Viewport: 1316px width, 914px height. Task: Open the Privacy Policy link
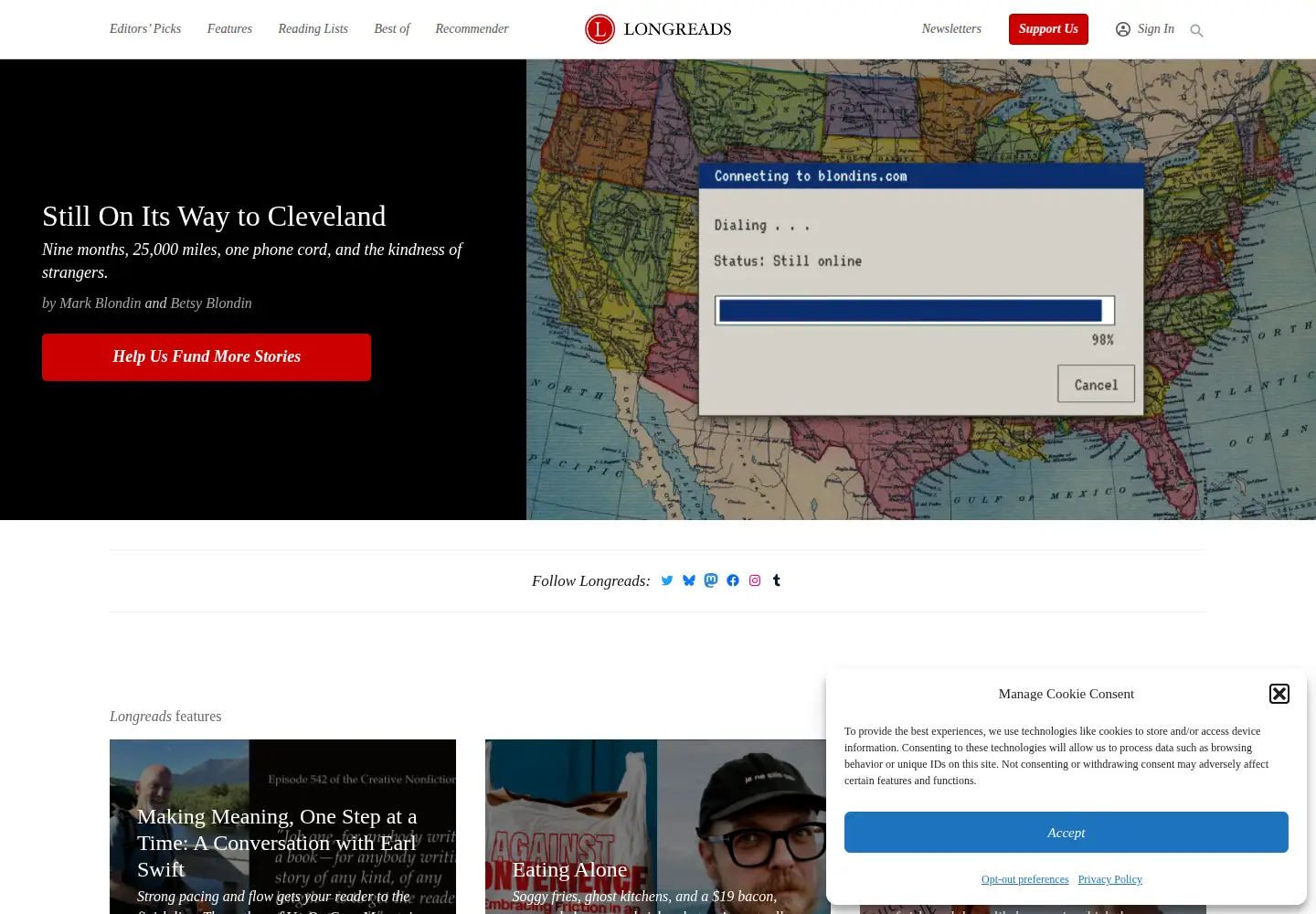(1110, 879)
